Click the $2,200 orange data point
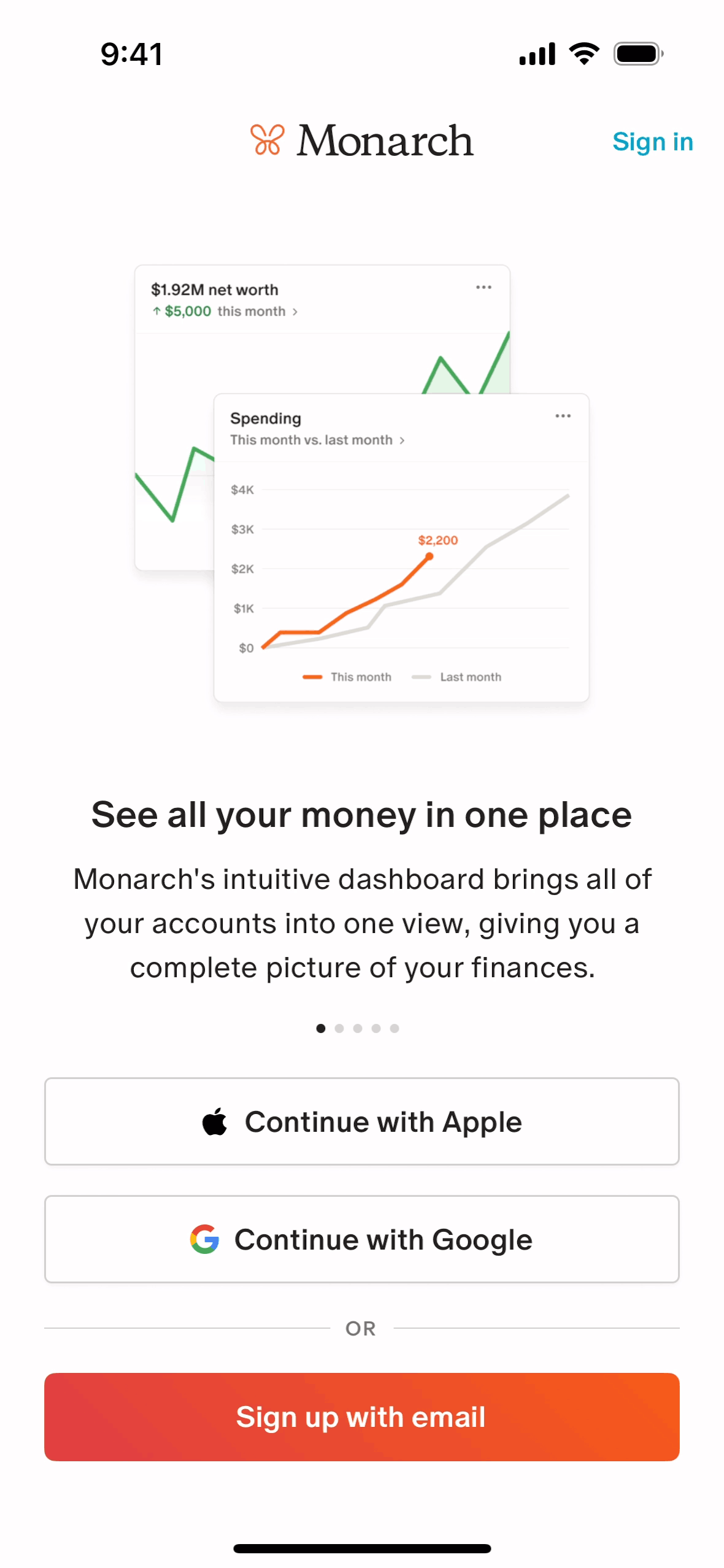Viewport: 724px width, 1568px height. click(429, 556)
